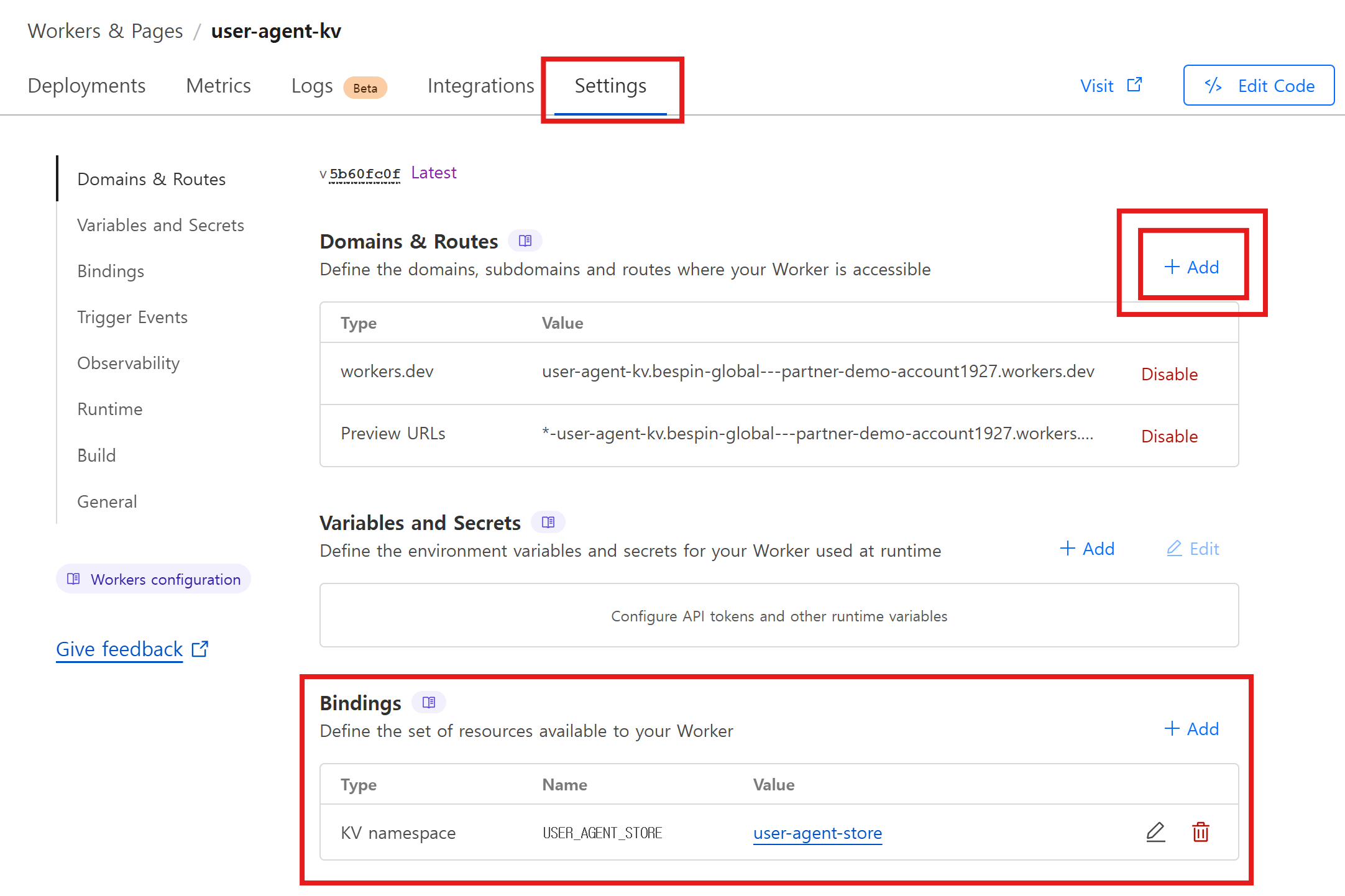1345x896 pixels.
Task: Click the Visit external link icon
Action: click(1134, 85)
